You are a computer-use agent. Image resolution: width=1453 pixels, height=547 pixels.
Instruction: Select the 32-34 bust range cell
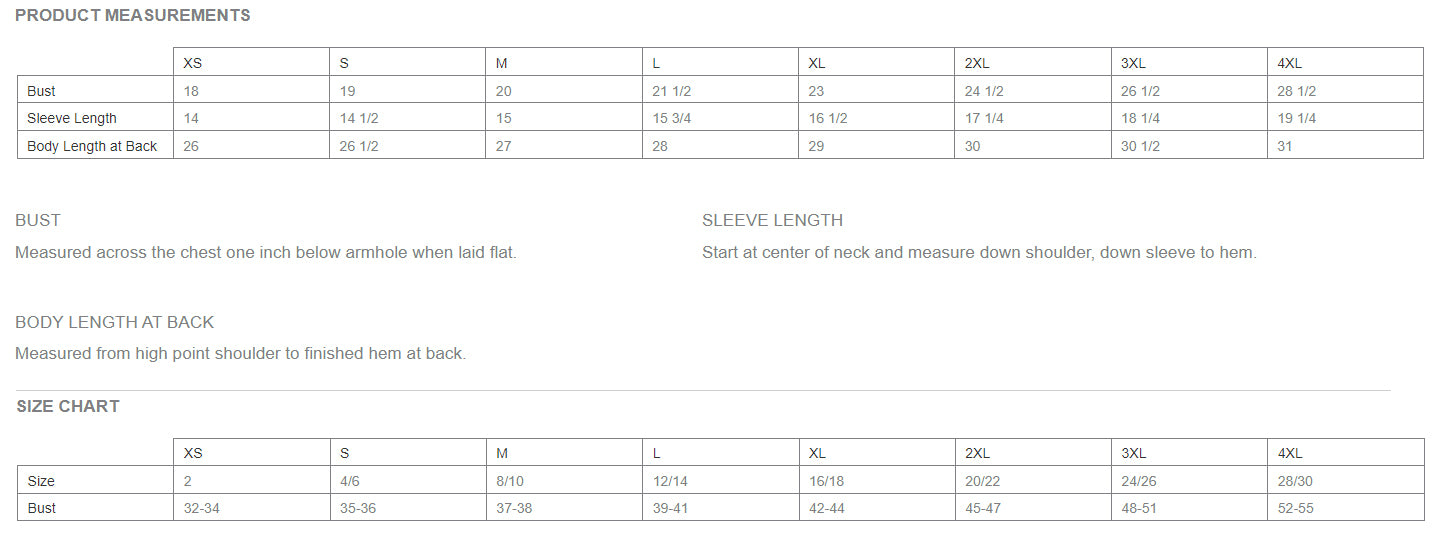pyautogui.click(x=202, y=508)
